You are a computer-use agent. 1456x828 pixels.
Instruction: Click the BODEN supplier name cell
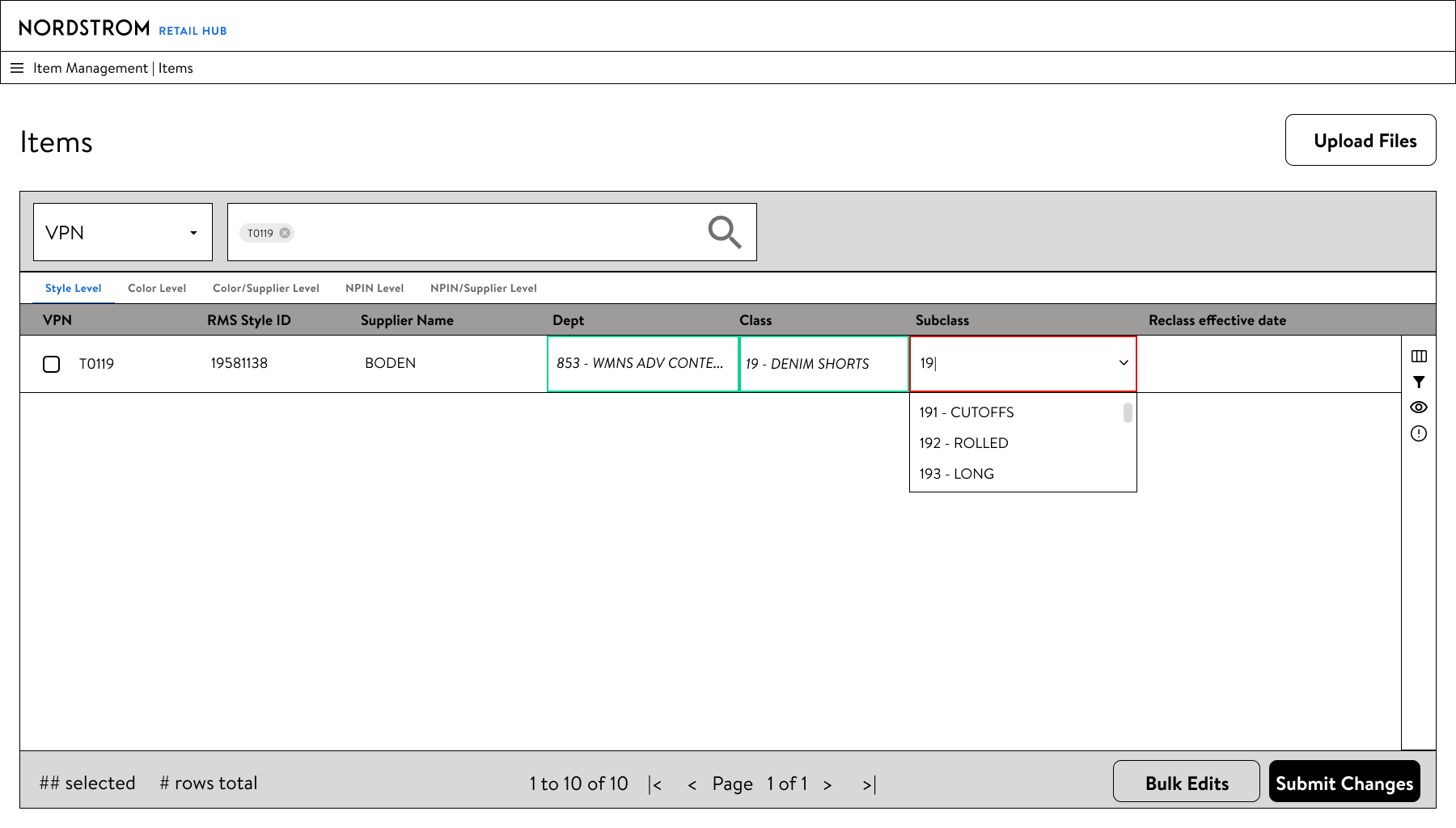coord(390,363)
